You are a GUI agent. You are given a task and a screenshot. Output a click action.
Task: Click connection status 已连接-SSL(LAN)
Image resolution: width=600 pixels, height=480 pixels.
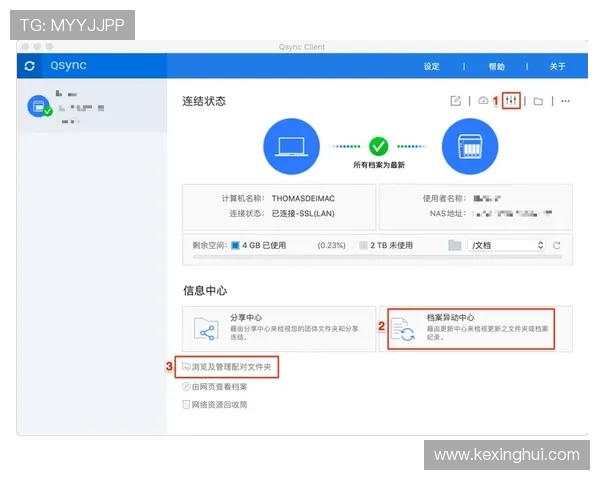[x=303, y=214]
